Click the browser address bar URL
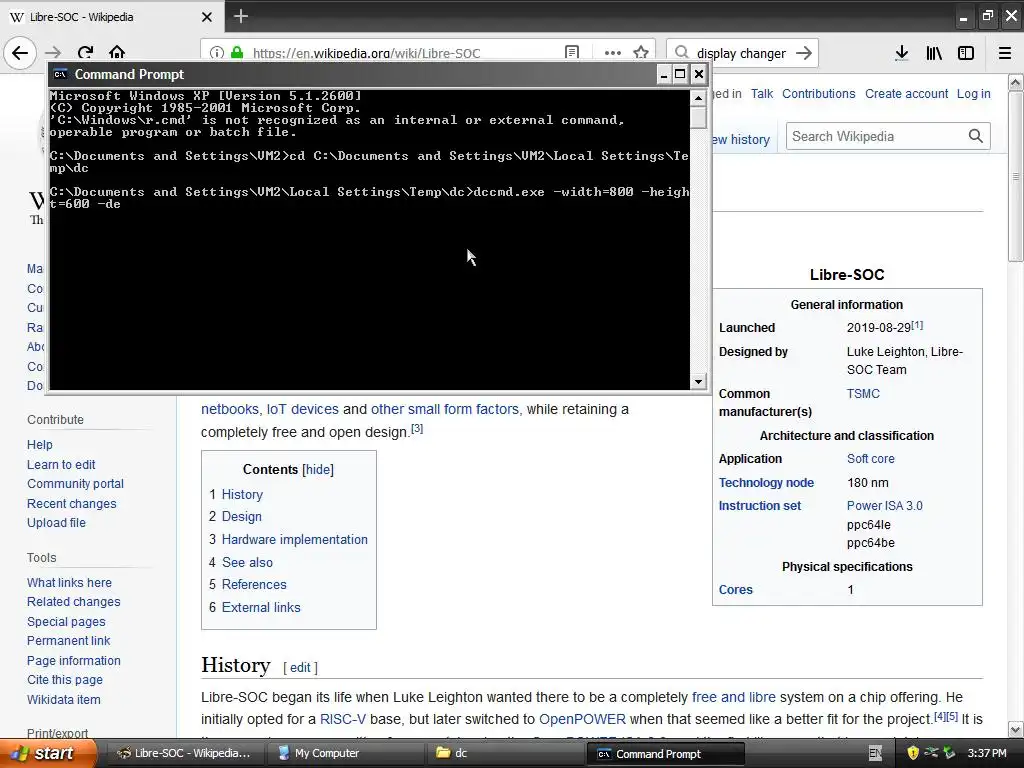This screenshot has height=768, width=1024. coord(366,53)
